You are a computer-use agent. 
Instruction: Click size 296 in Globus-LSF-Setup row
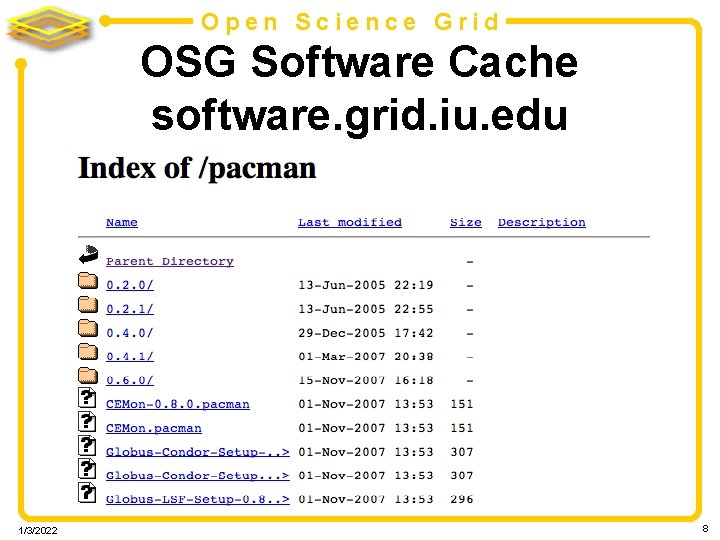(462, 499)
